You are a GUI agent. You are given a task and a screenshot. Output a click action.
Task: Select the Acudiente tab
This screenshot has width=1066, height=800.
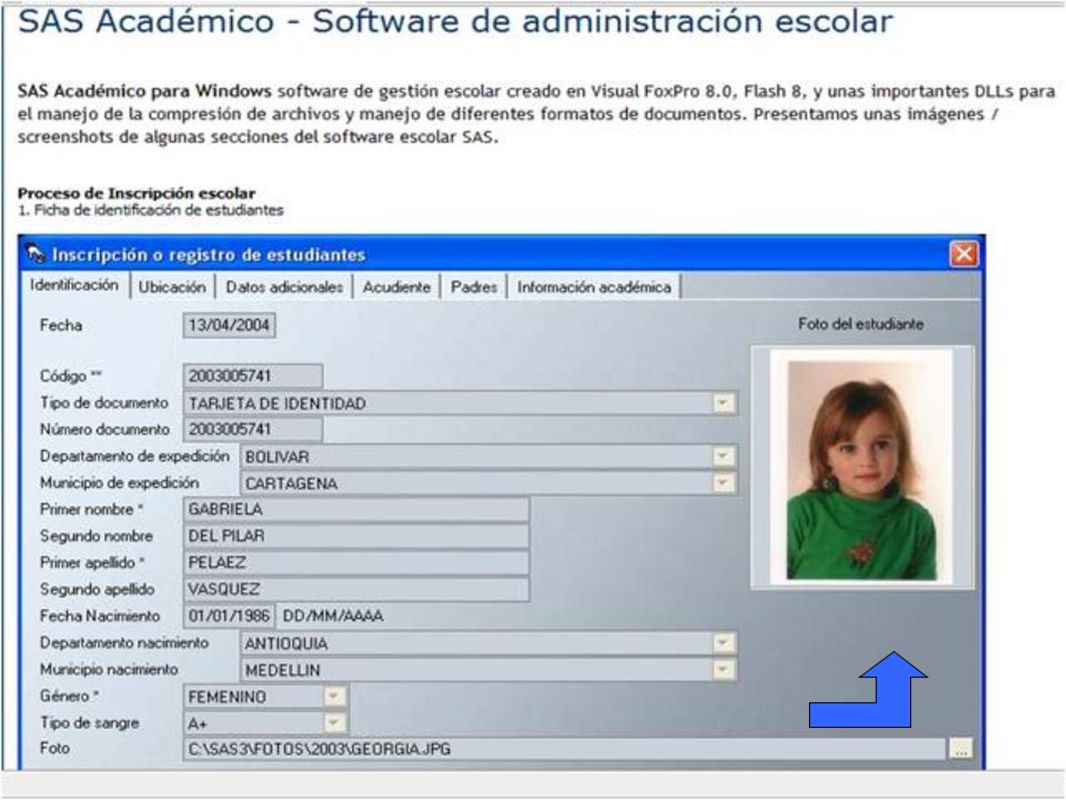(396, 288)
